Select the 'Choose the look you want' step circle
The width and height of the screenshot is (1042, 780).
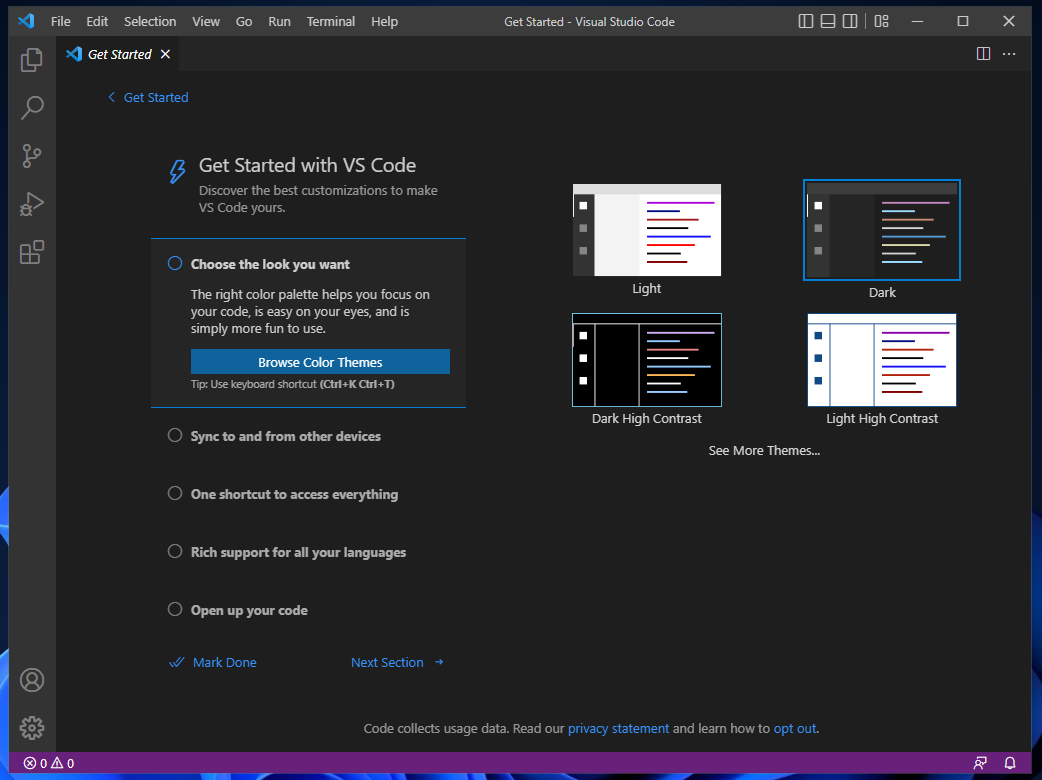(175, 264)
